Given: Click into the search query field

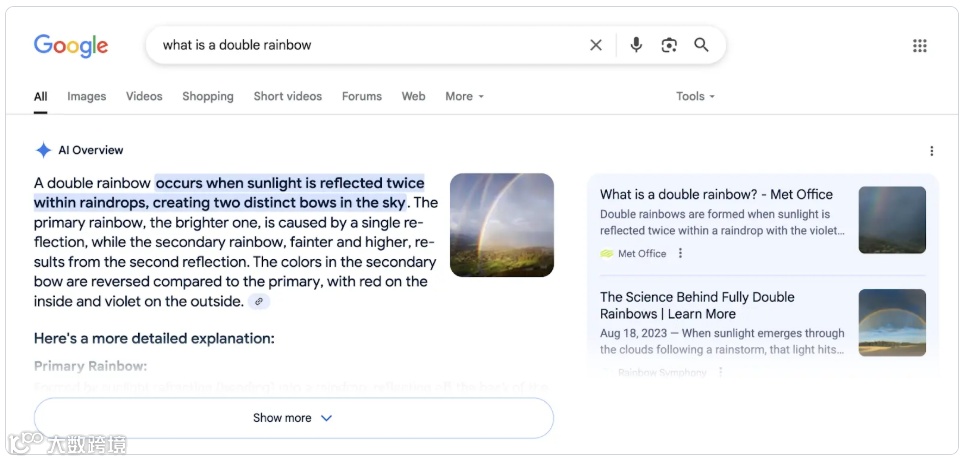Looking at the screenshot, I should click(x=370, y=45).
